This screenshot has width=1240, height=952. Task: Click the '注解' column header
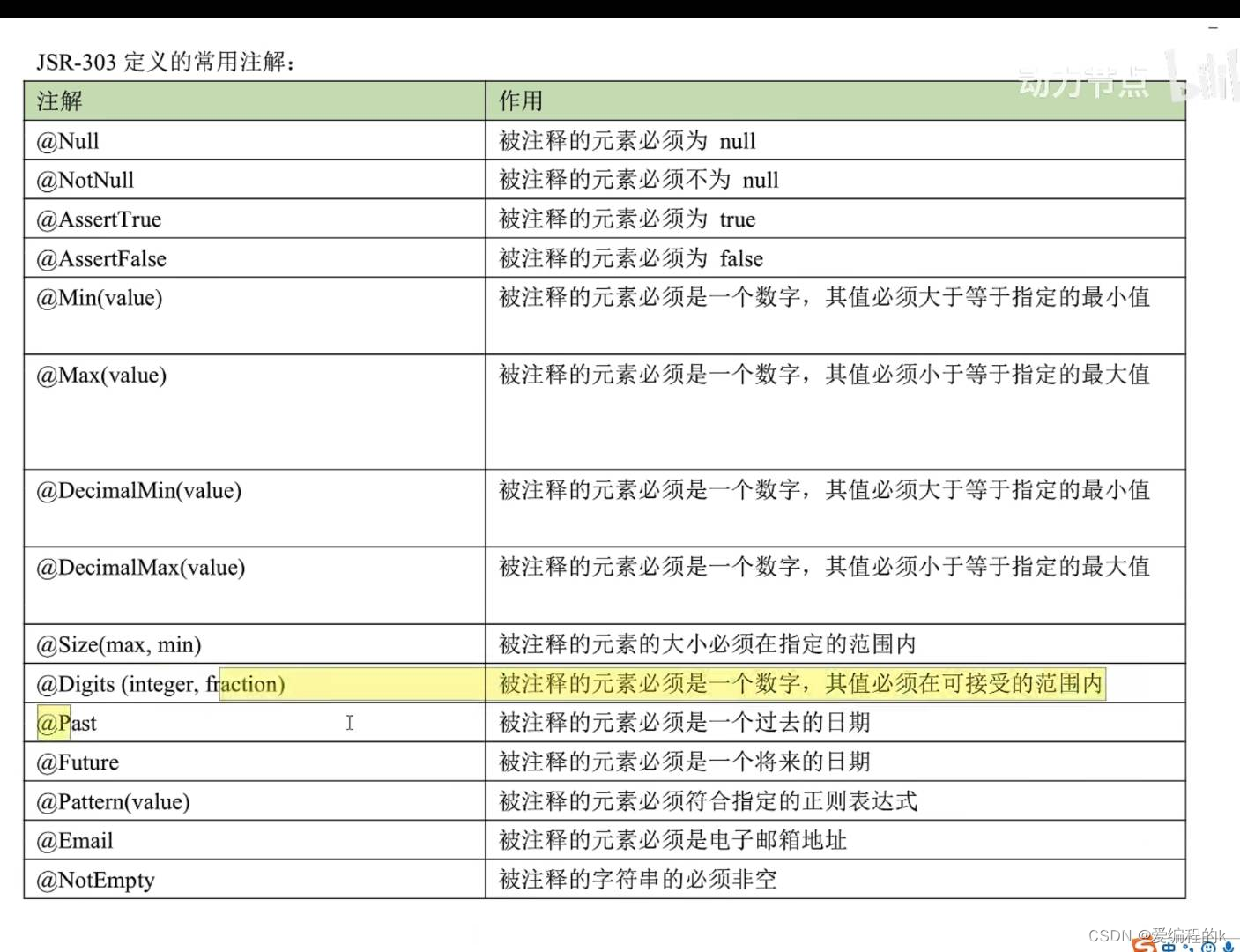pyautogui.click(x=254, y=100)
